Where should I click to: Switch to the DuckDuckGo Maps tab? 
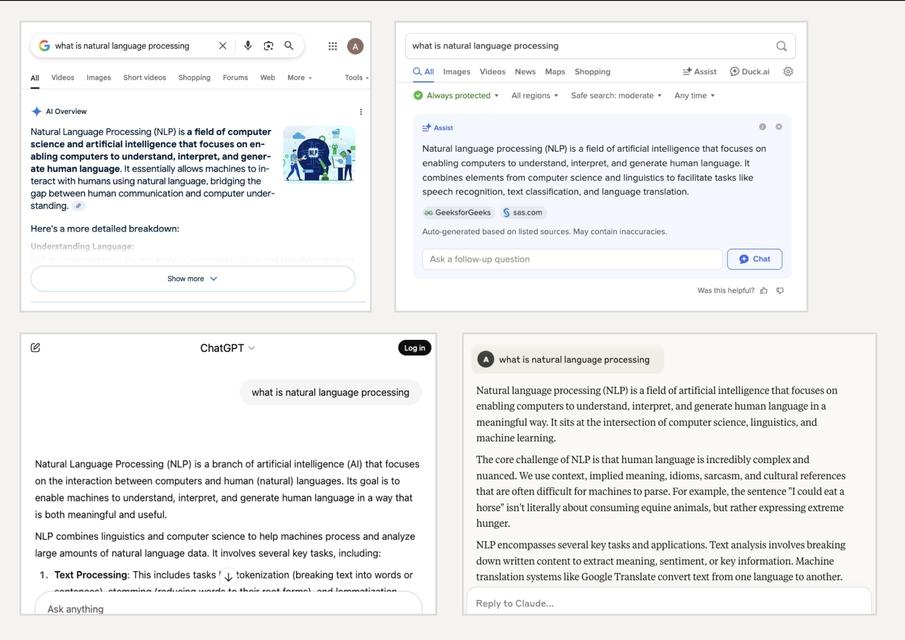coord(555,72)
